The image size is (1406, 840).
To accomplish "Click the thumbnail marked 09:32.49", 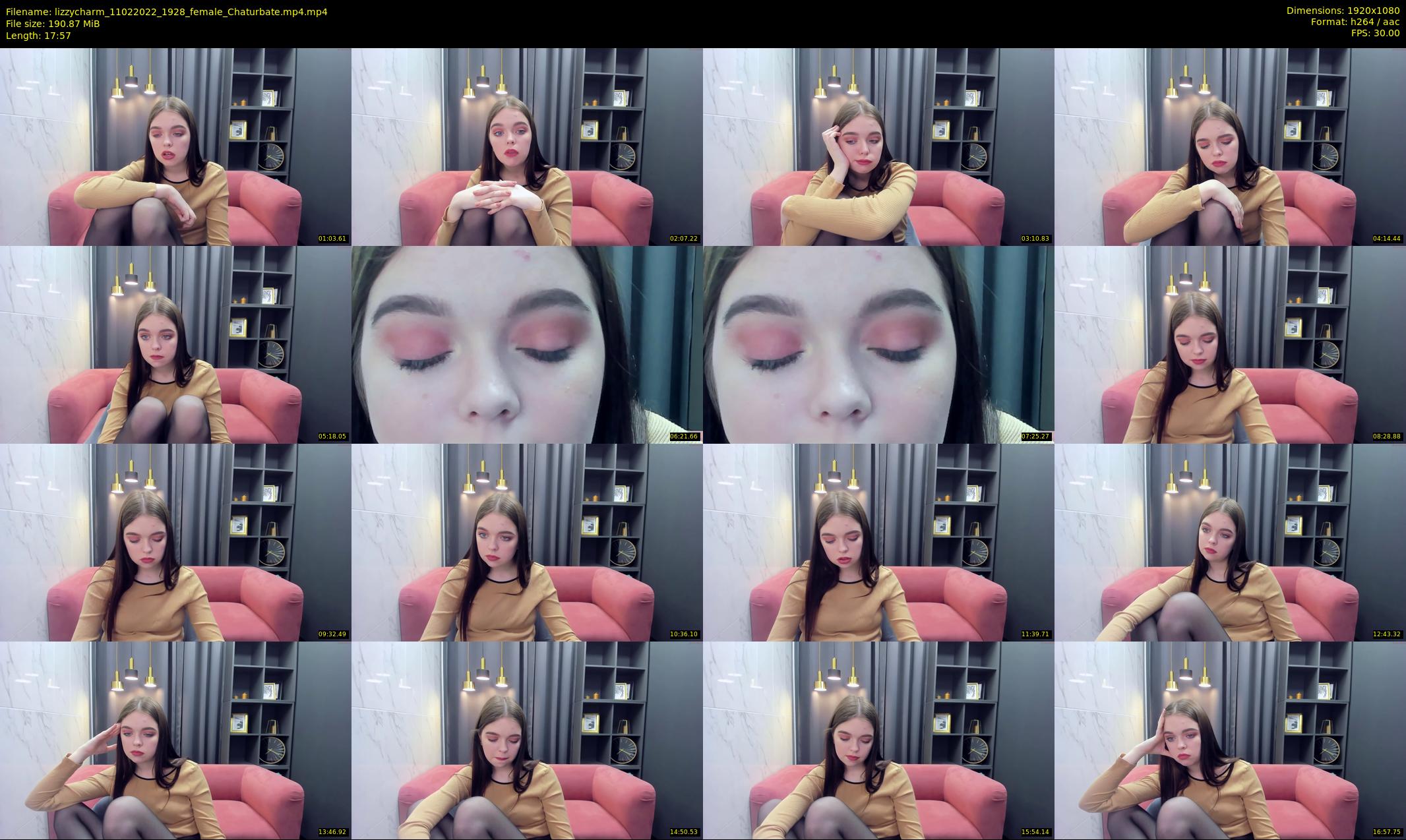I will (175, 542).
